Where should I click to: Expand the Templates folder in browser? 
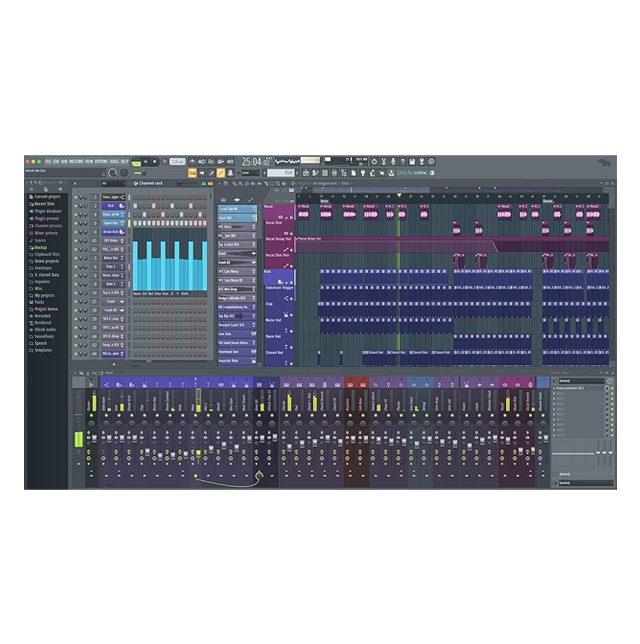click(x=40, y=350)
